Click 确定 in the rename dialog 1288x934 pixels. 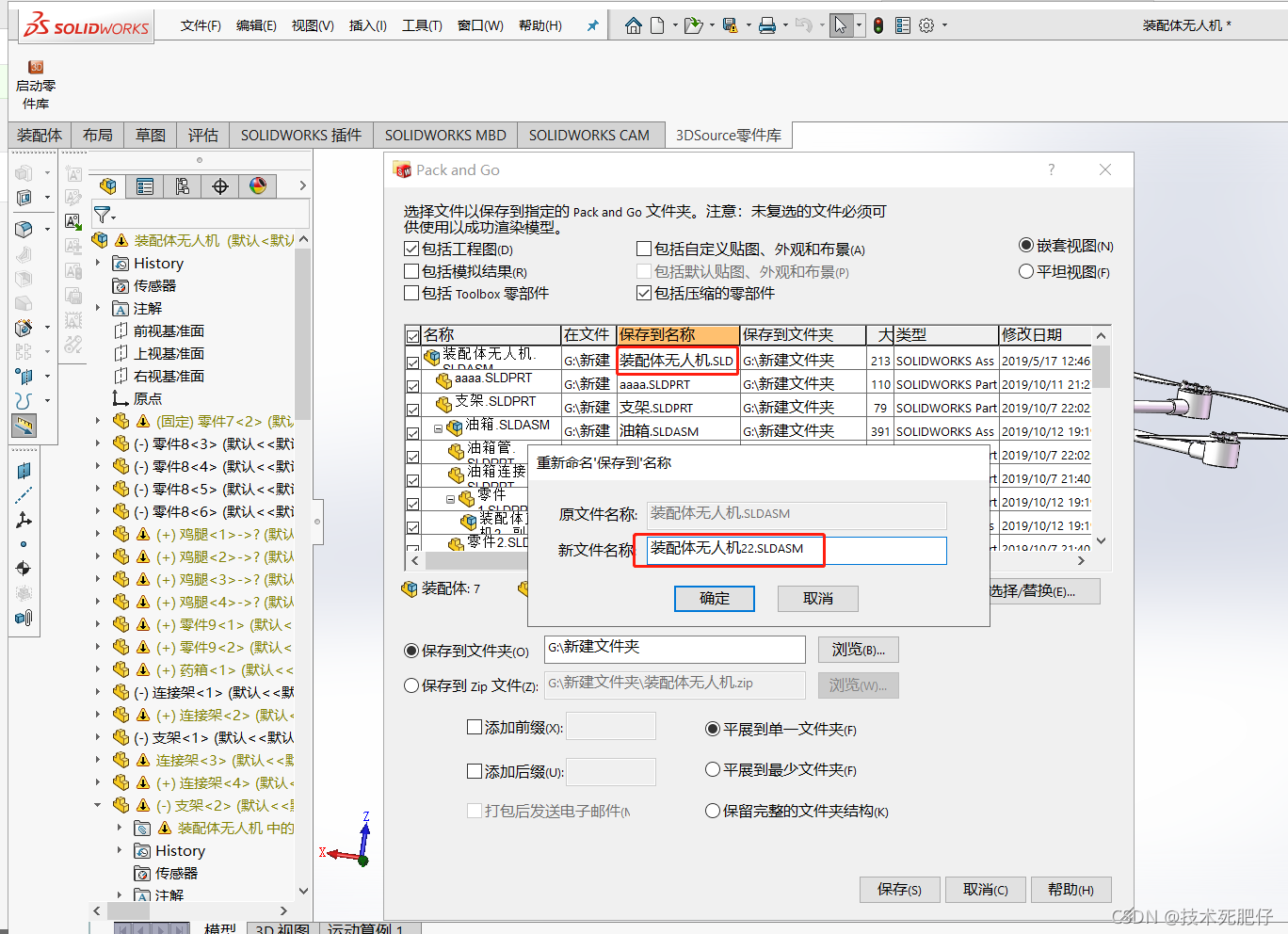pos(715,599)
